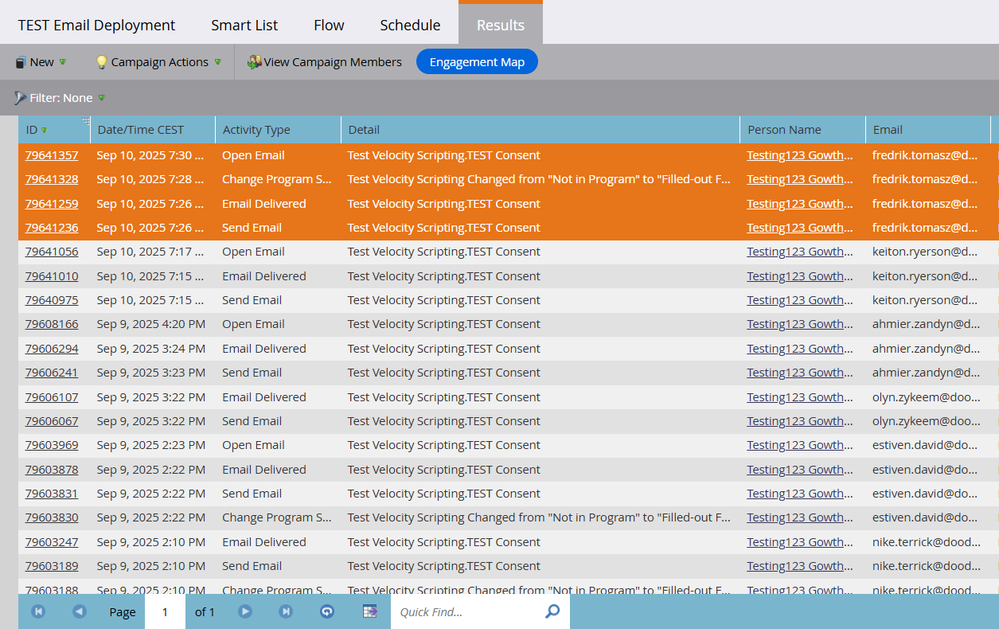The width and height of the screenshot is (999, 629).
Task: Go to next page icon
Action: 245,612
